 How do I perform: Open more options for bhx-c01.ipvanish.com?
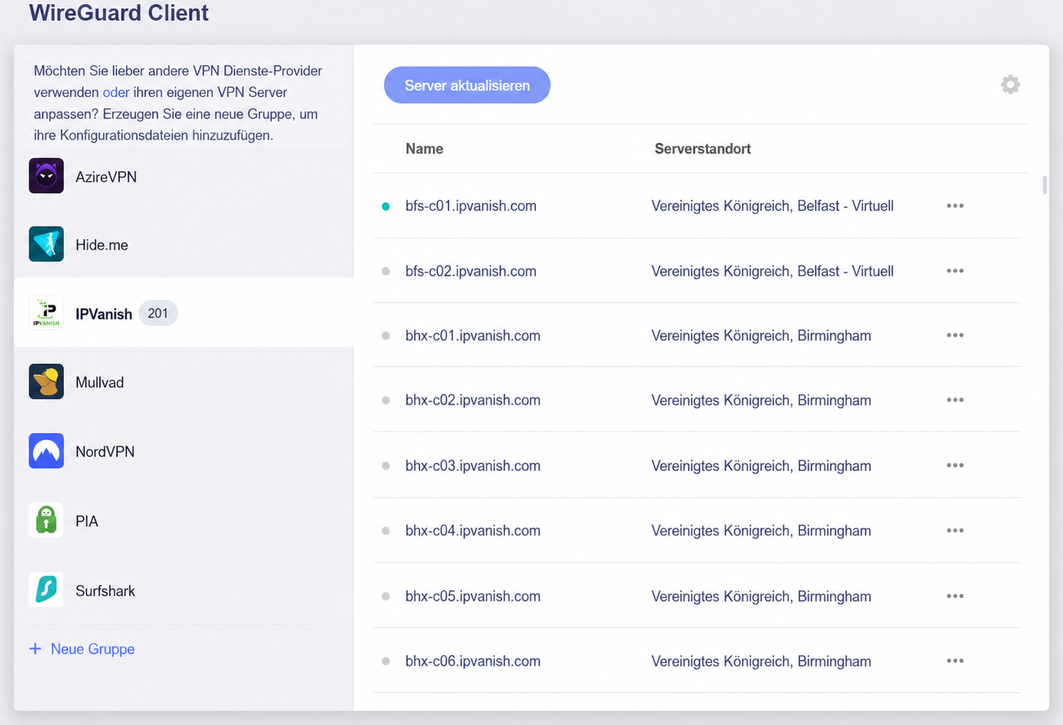click(x=955, y=335)
